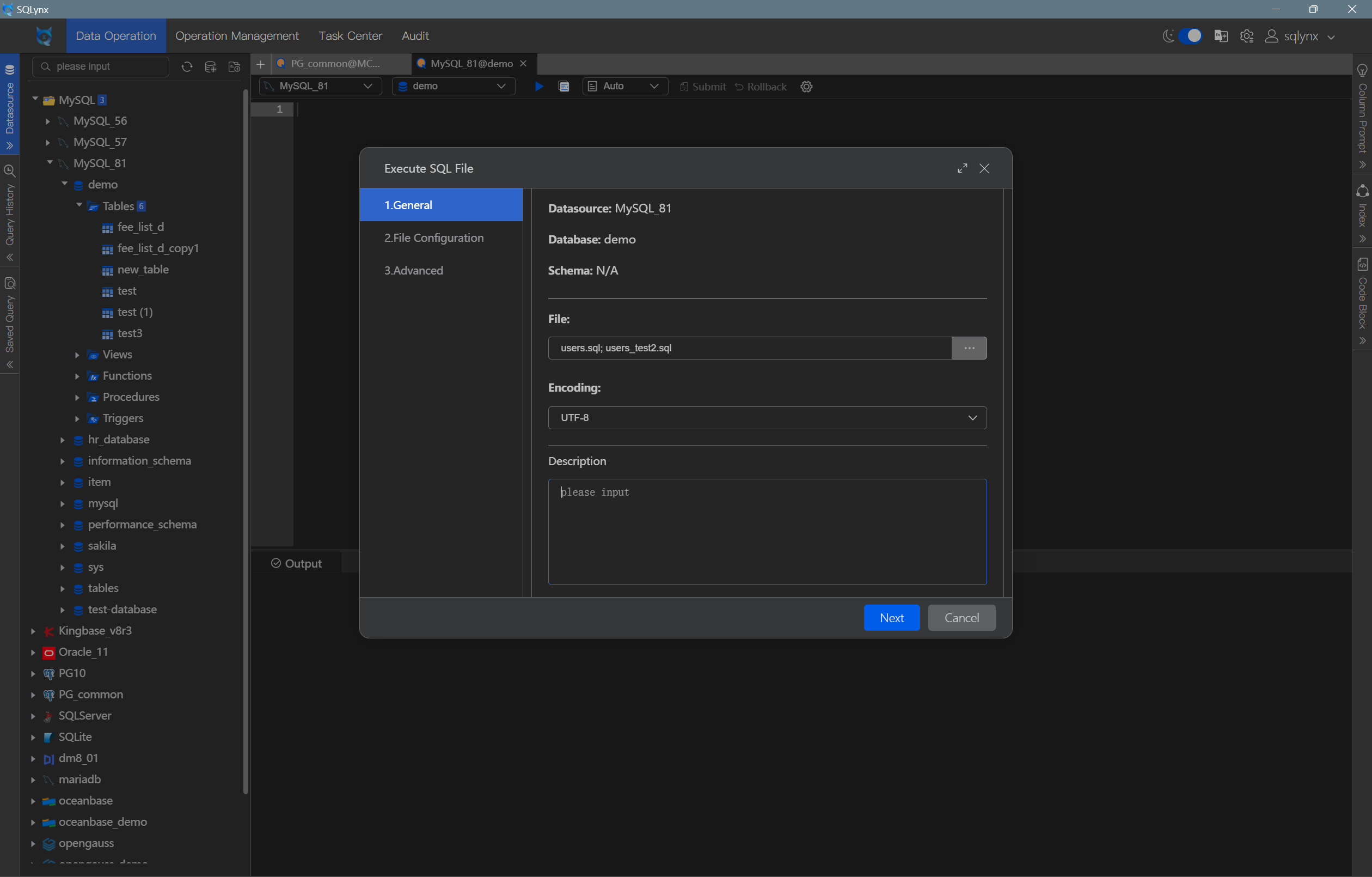The width and height of the screenshot is (1372, 877).
Task: Click the refresh datasource tree icon
Action: pos(186,66)
